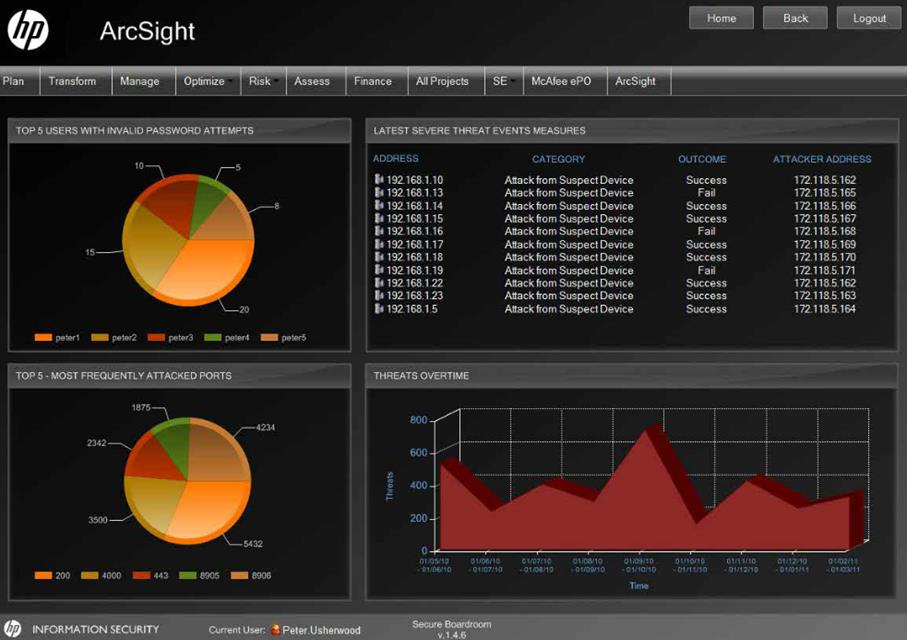The image size is (907, 640).
Task: Click attacker address 172.118.5.171
Action: 825,270
